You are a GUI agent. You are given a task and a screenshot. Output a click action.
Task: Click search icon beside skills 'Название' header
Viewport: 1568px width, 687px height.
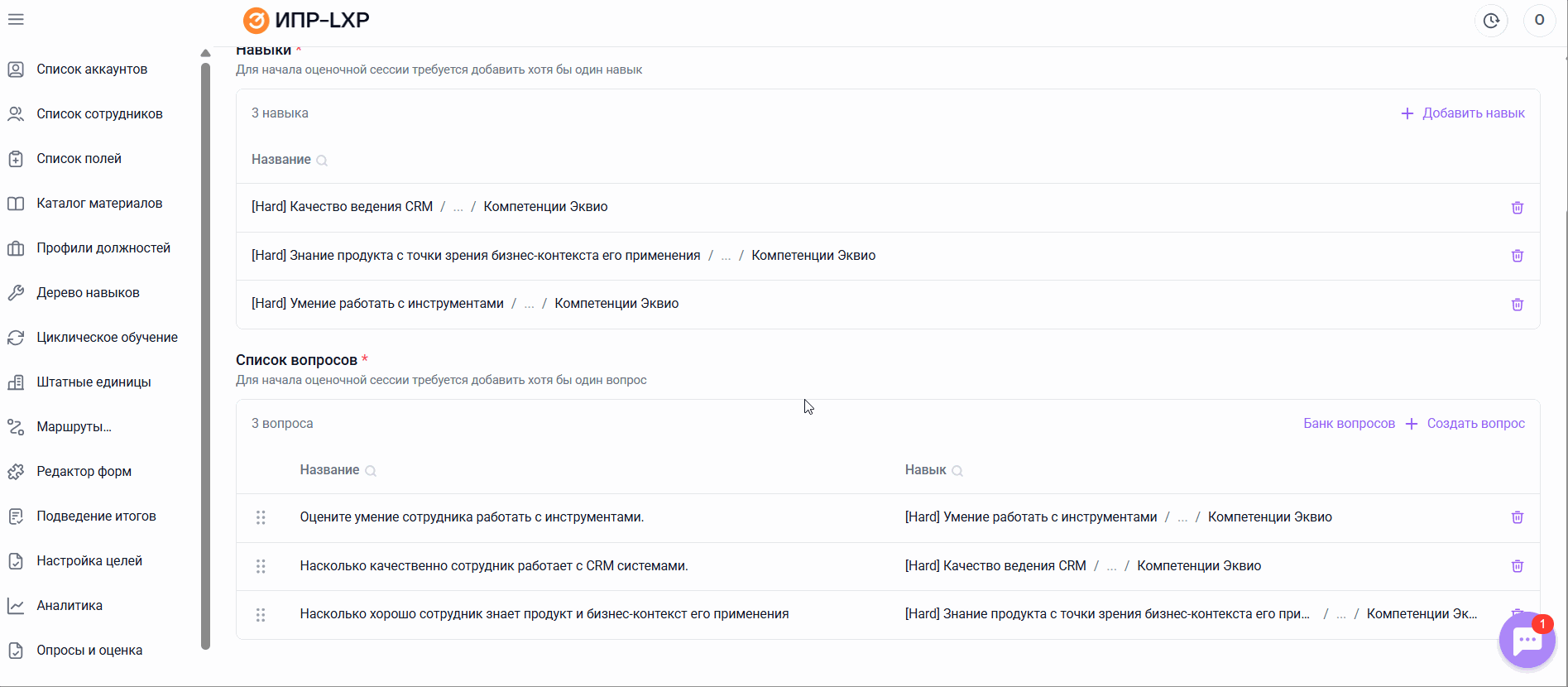tap(322, 161)
